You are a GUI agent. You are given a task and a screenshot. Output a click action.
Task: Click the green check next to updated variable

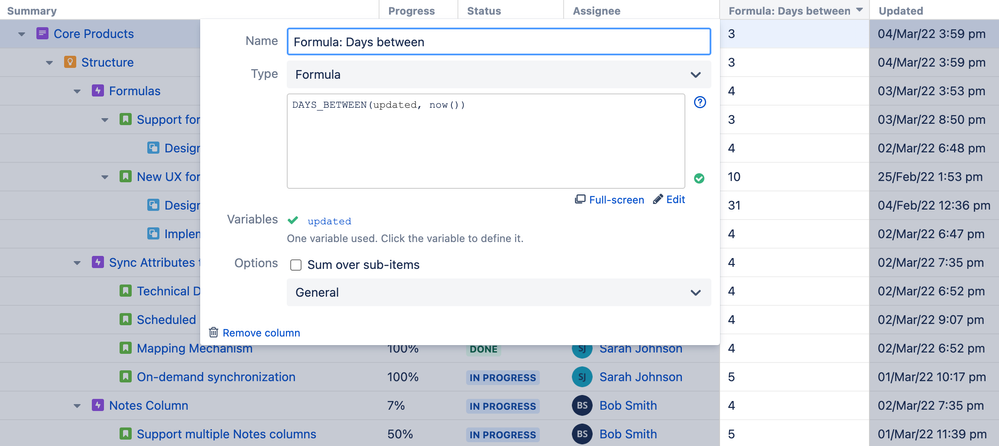point(293,220)
